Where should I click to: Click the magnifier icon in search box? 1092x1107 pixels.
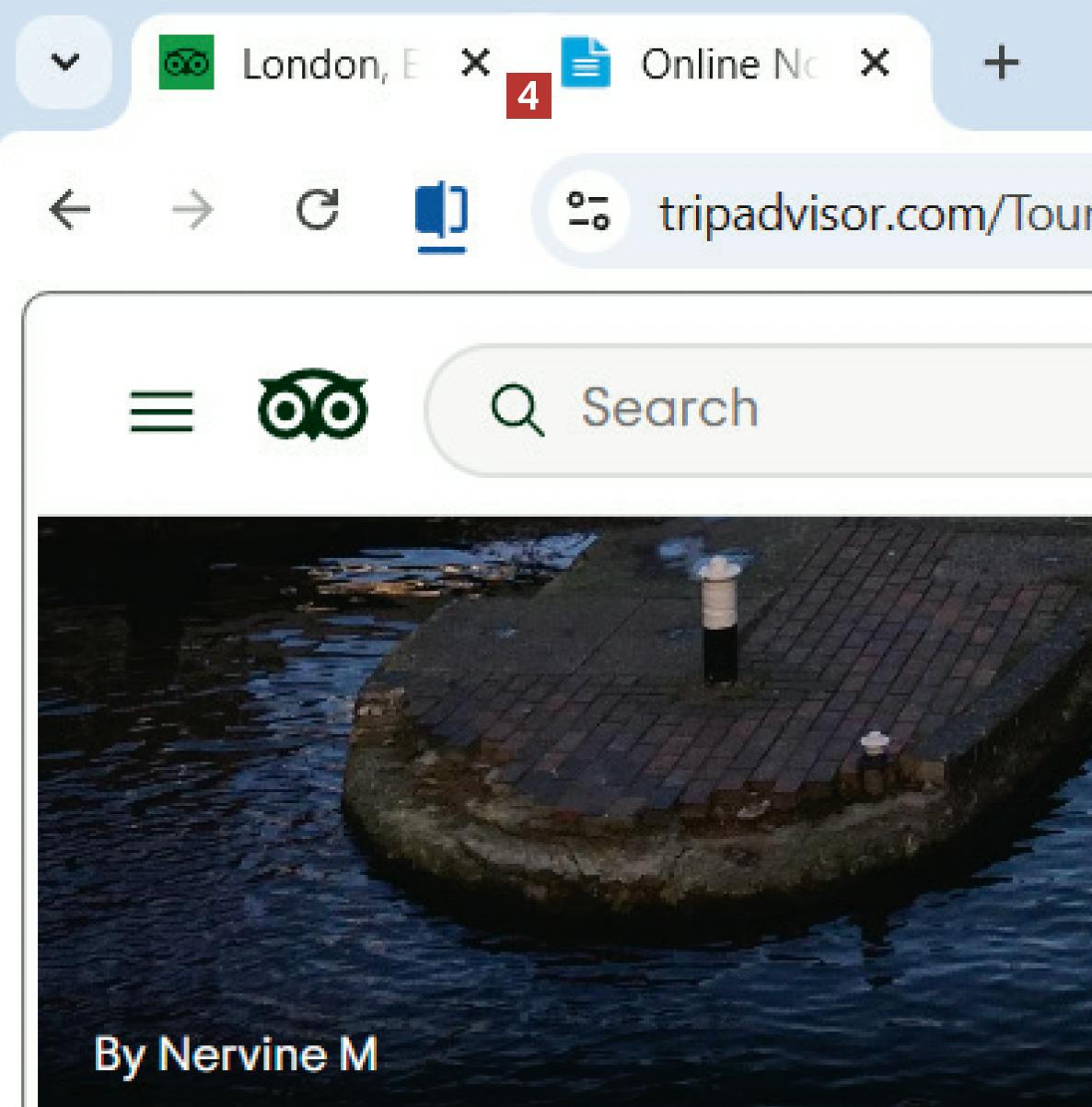(x=517, y=409)
